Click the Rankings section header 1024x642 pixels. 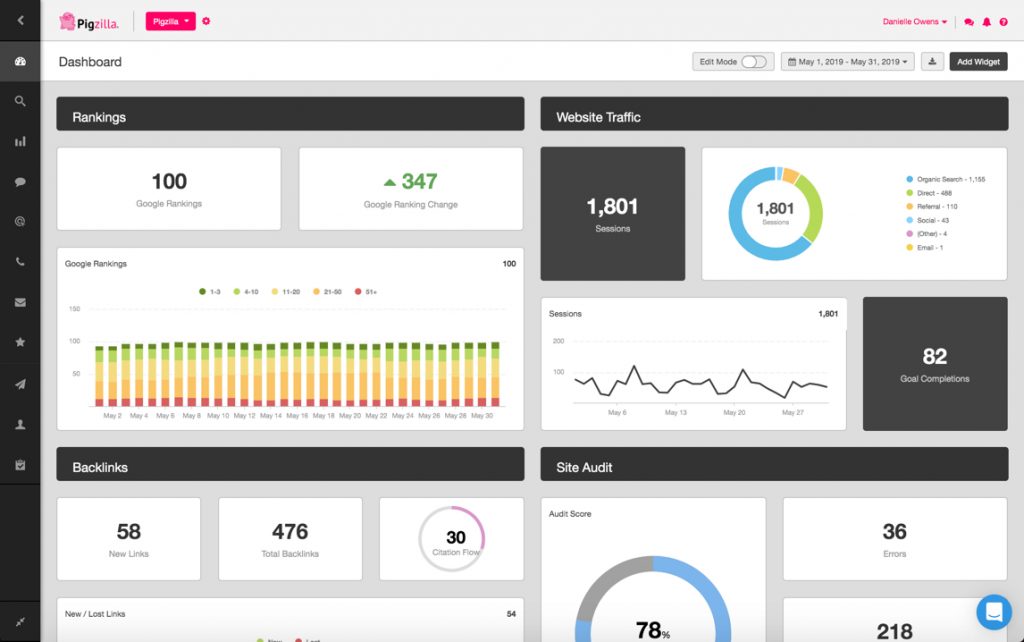coord(290,114)
